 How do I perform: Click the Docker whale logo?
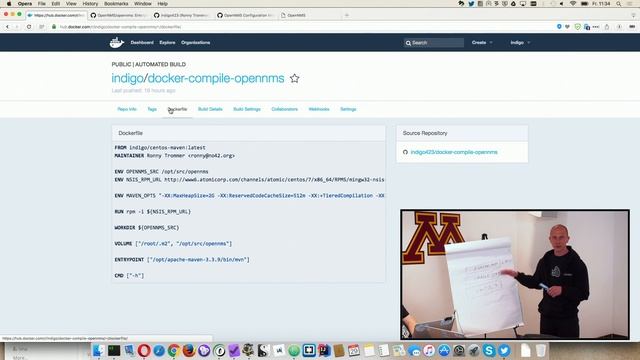tap(117, 42)
